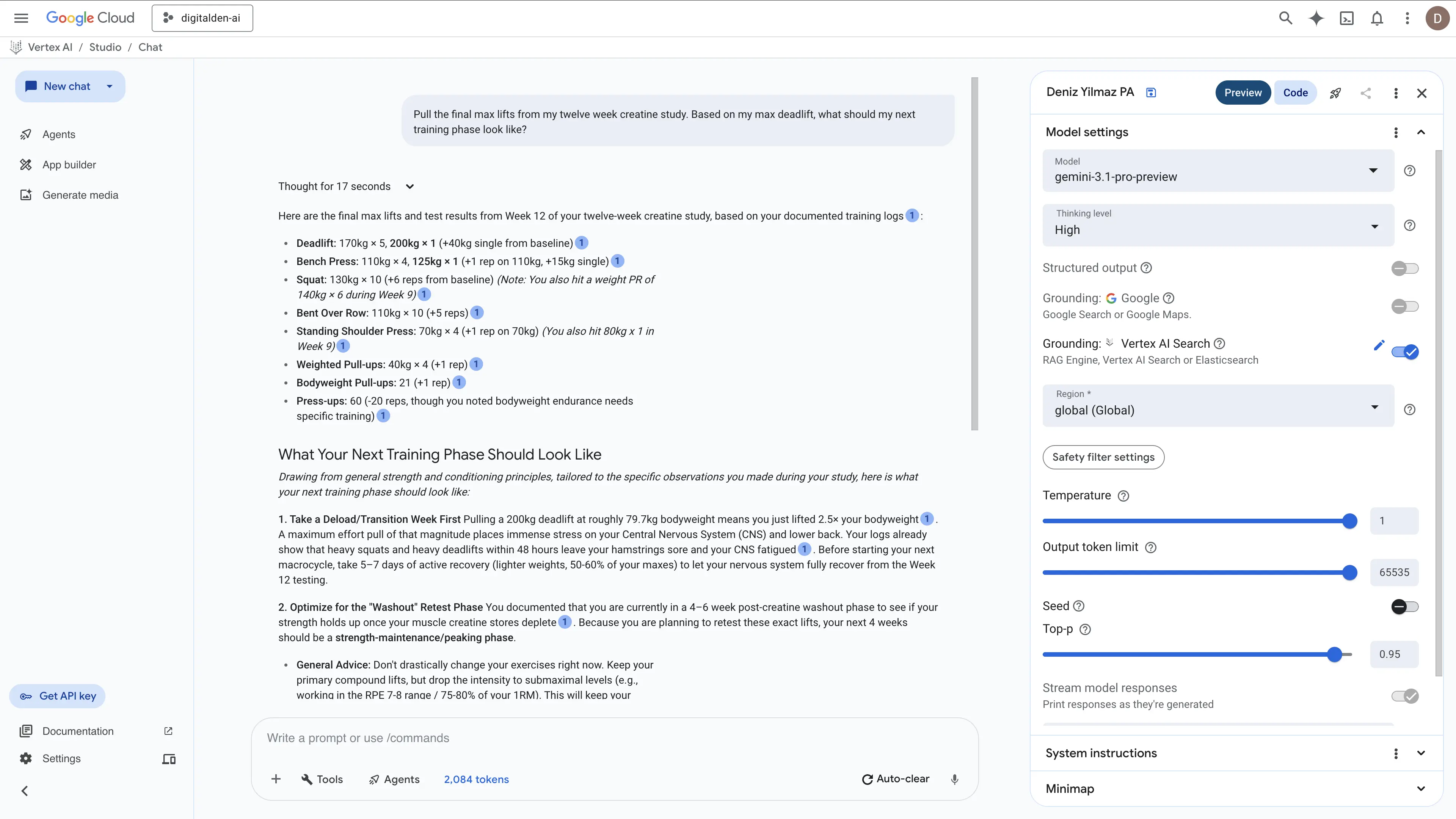
Task: Click the Safety filter settings button
Action: [1103, 457]
